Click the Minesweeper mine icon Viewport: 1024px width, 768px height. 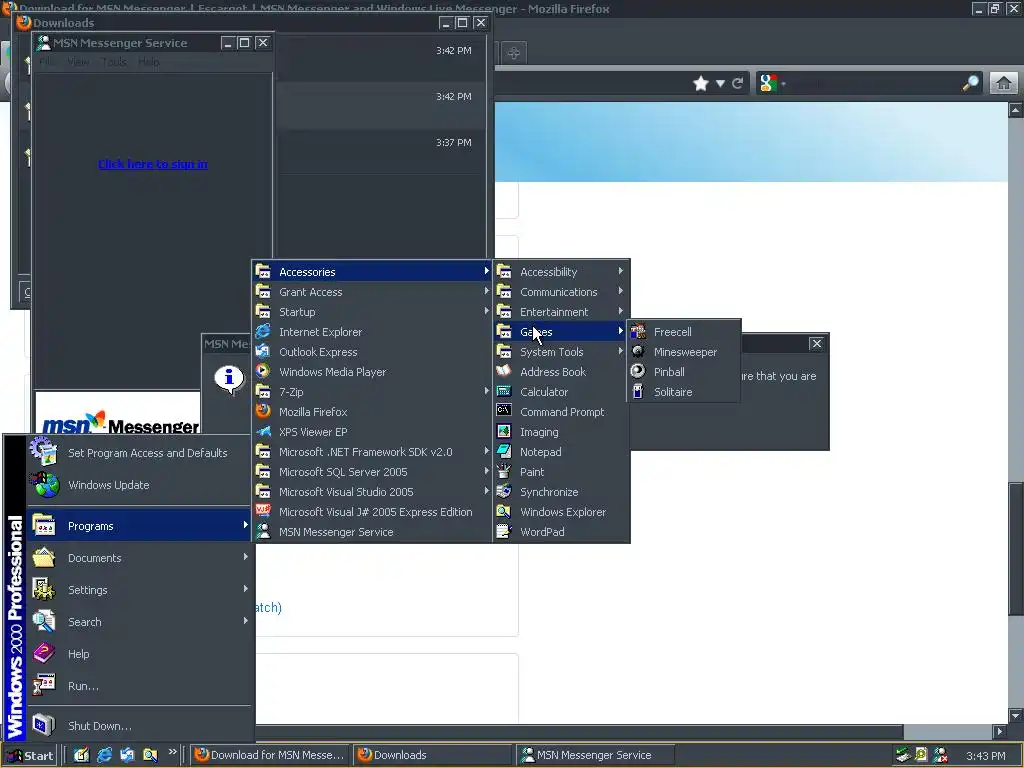[x=638, y=352]
